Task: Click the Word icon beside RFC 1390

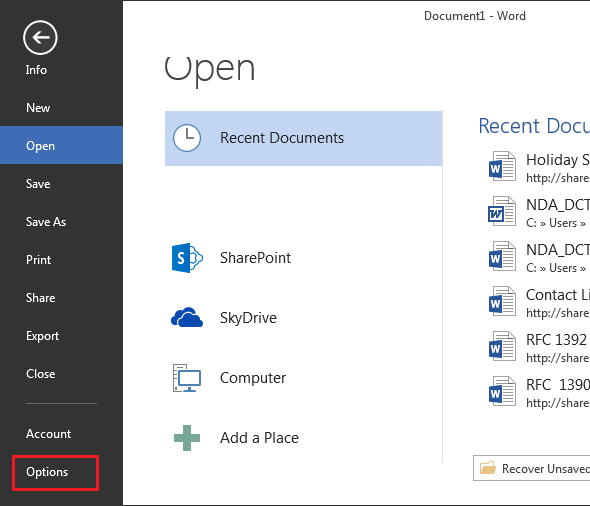Action: click(502, 391)
